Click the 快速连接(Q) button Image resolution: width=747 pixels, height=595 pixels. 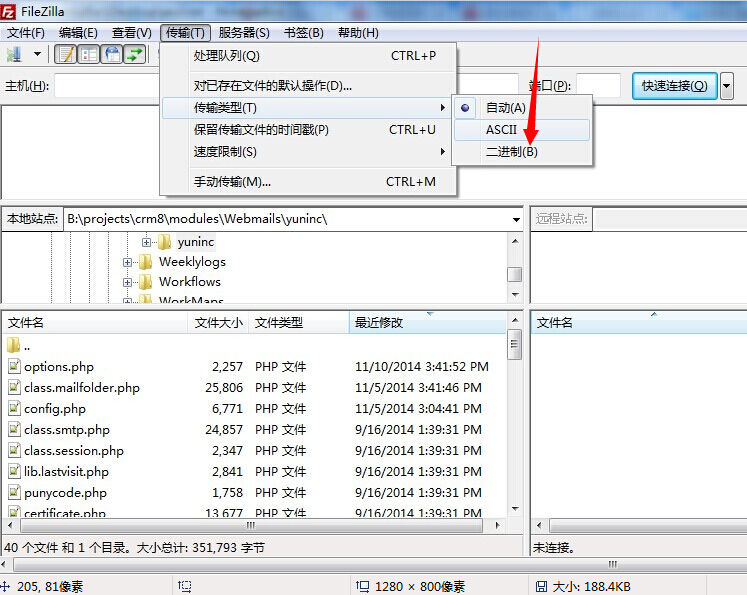(675, 86)
